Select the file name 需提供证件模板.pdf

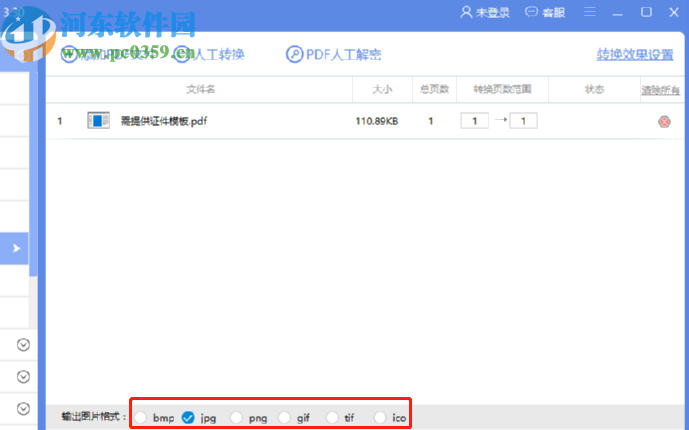[164, 121]
